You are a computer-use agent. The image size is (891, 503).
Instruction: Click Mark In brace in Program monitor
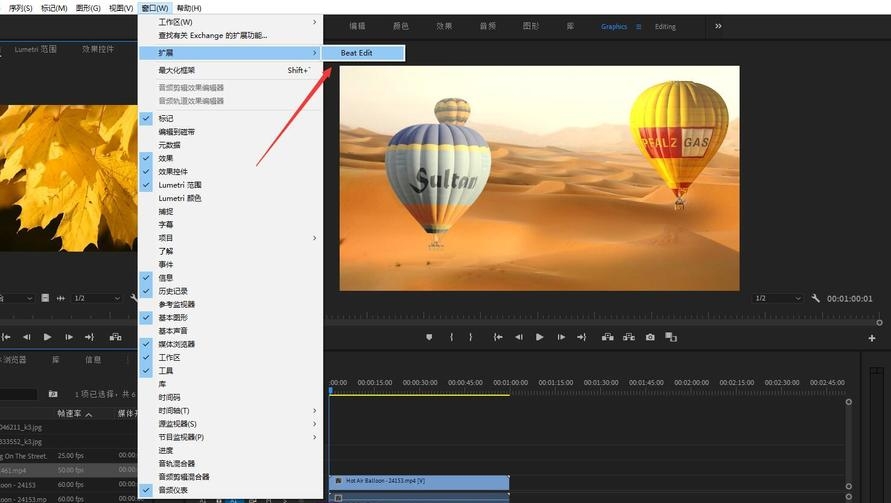tap(451, 337)
